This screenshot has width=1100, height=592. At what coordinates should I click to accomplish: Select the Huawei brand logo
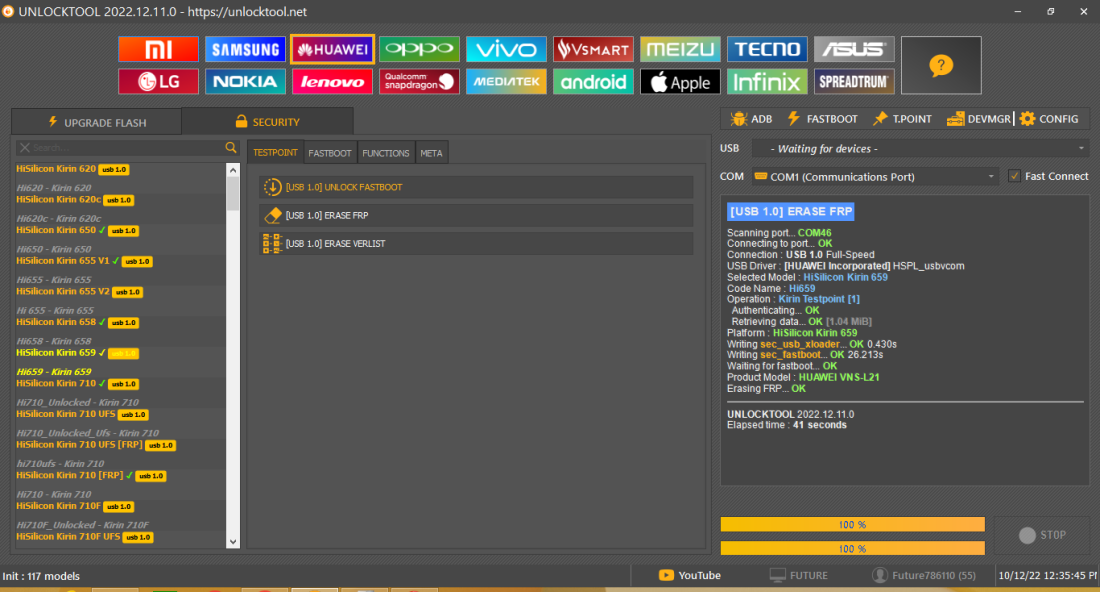[x=333, y=49]
